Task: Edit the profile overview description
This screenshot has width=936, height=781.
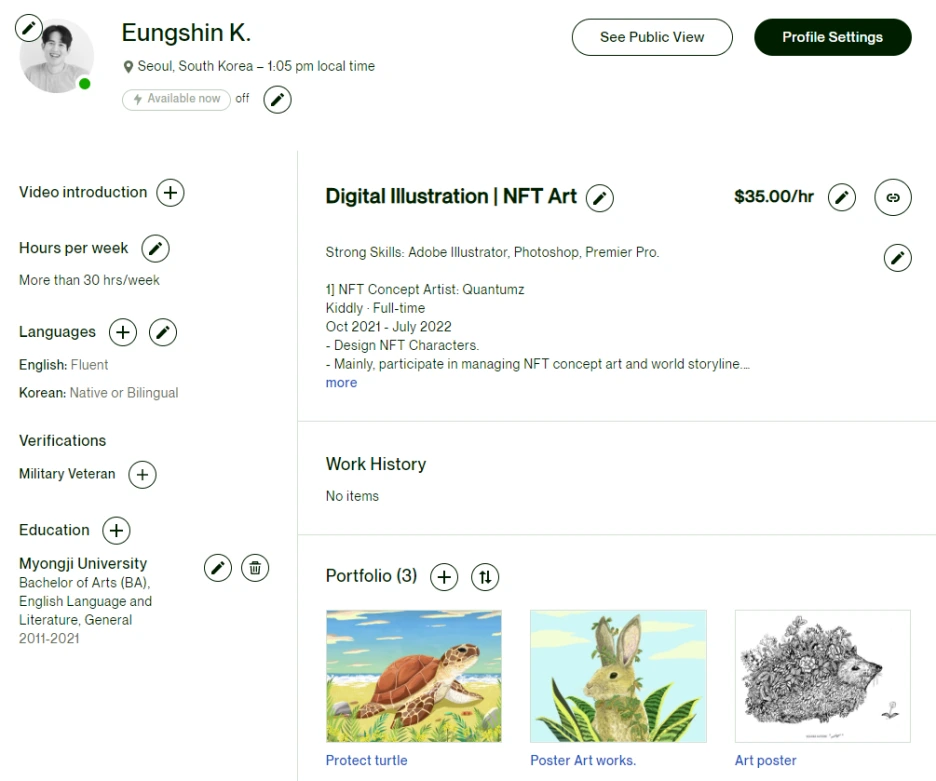Action: (898, 258)
